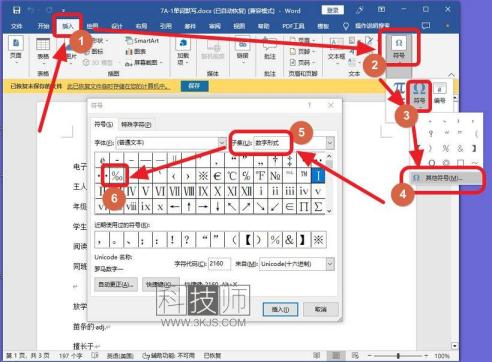Pick the Numero № symbol
This screenshot has height=362, width=492.
pos(275,175)
